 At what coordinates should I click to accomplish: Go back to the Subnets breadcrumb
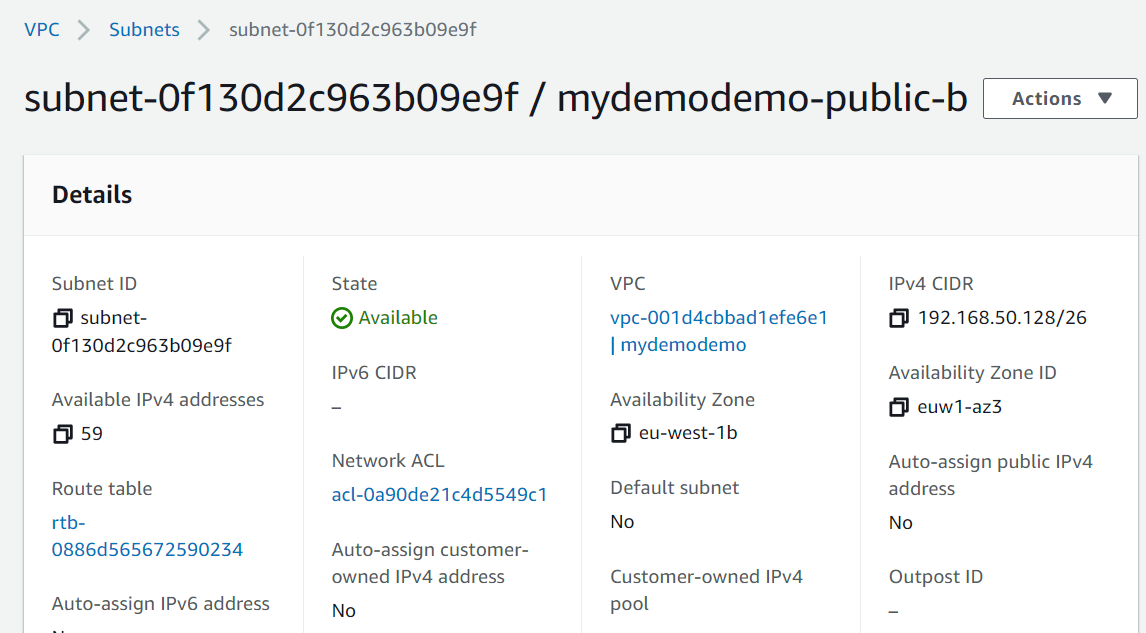(x=144, y=30)
